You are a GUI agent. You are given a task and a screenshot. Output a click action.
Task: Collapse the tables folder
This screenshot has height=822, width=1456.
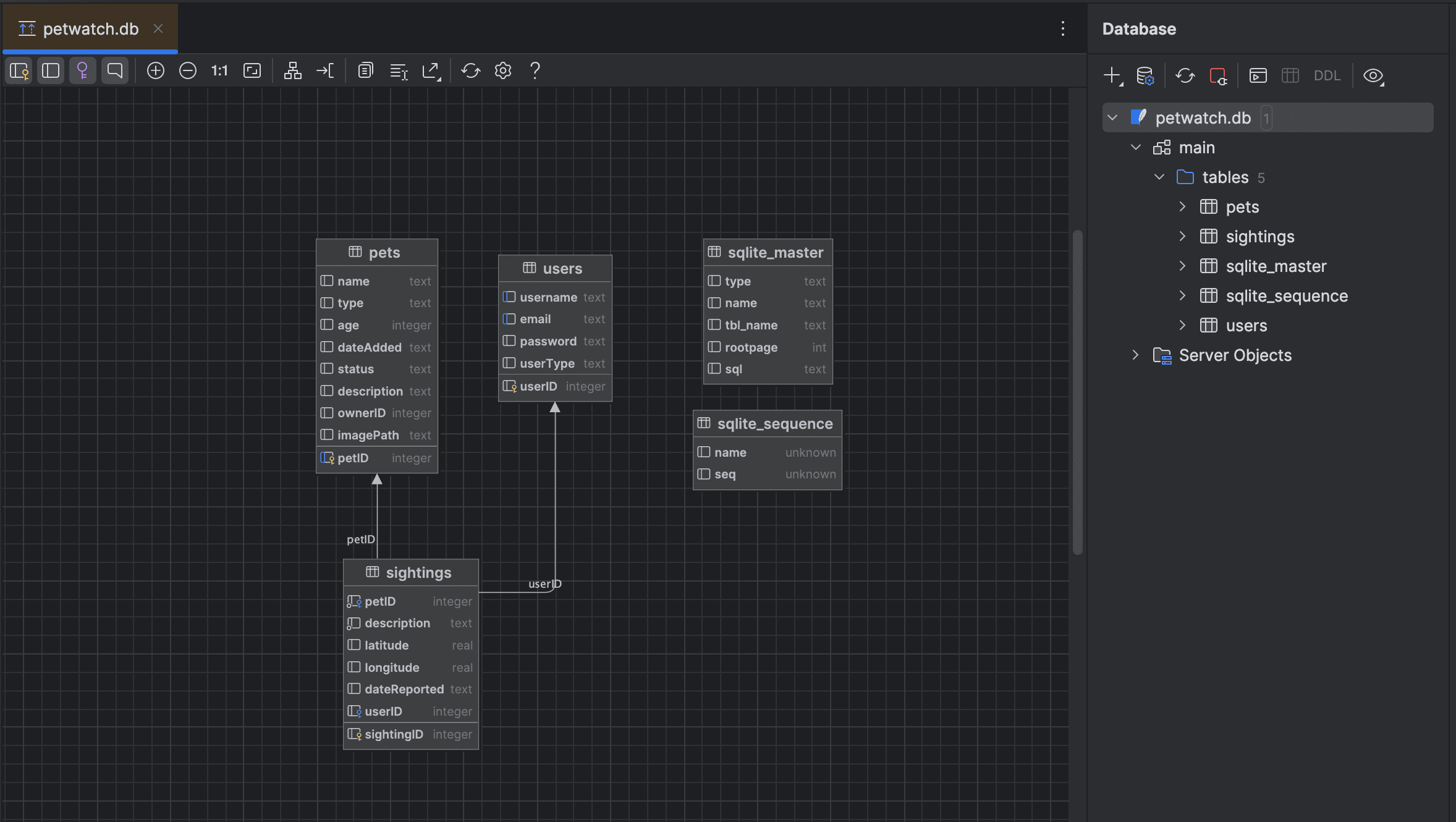click(1158, 177)
